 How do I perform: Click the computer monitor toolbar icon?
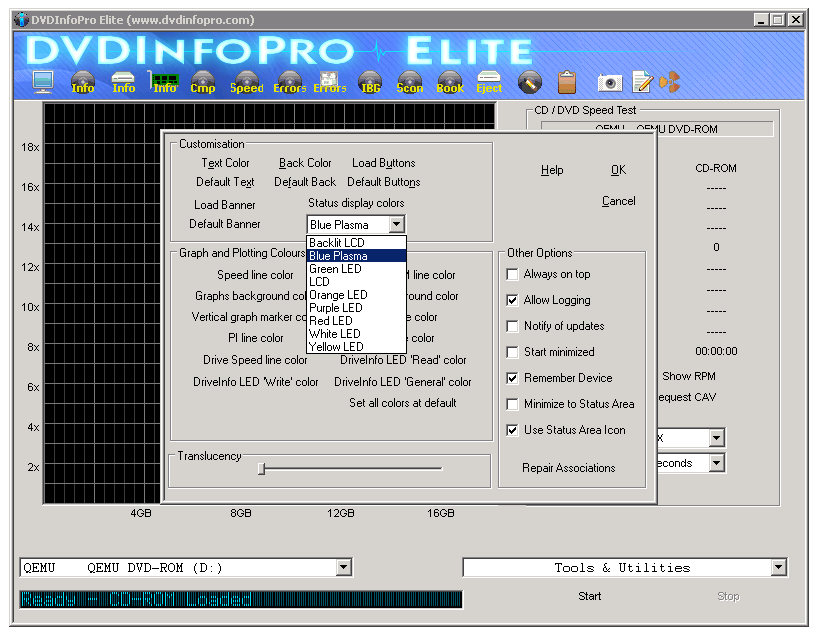[x=42, y=82]
